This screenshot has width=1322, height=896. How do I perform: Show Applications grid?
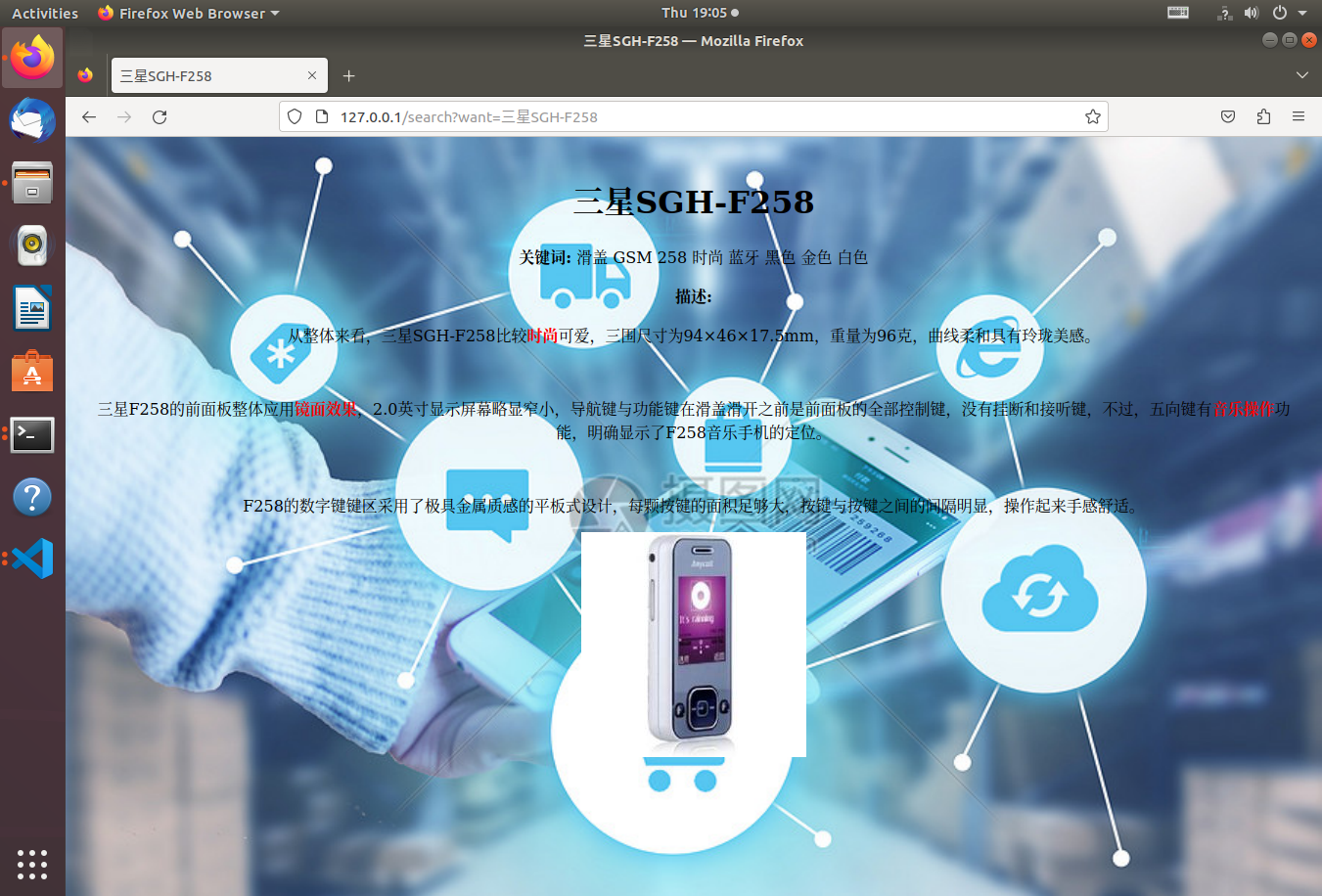[32, 865]
